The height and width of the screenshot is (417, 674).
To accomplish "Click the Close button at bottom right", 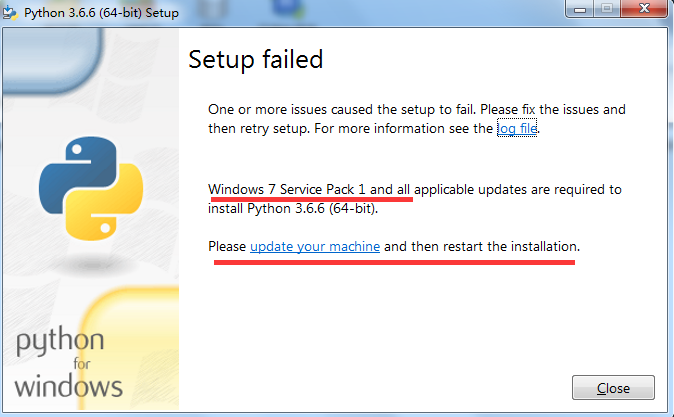I will [x=613, y=388].
